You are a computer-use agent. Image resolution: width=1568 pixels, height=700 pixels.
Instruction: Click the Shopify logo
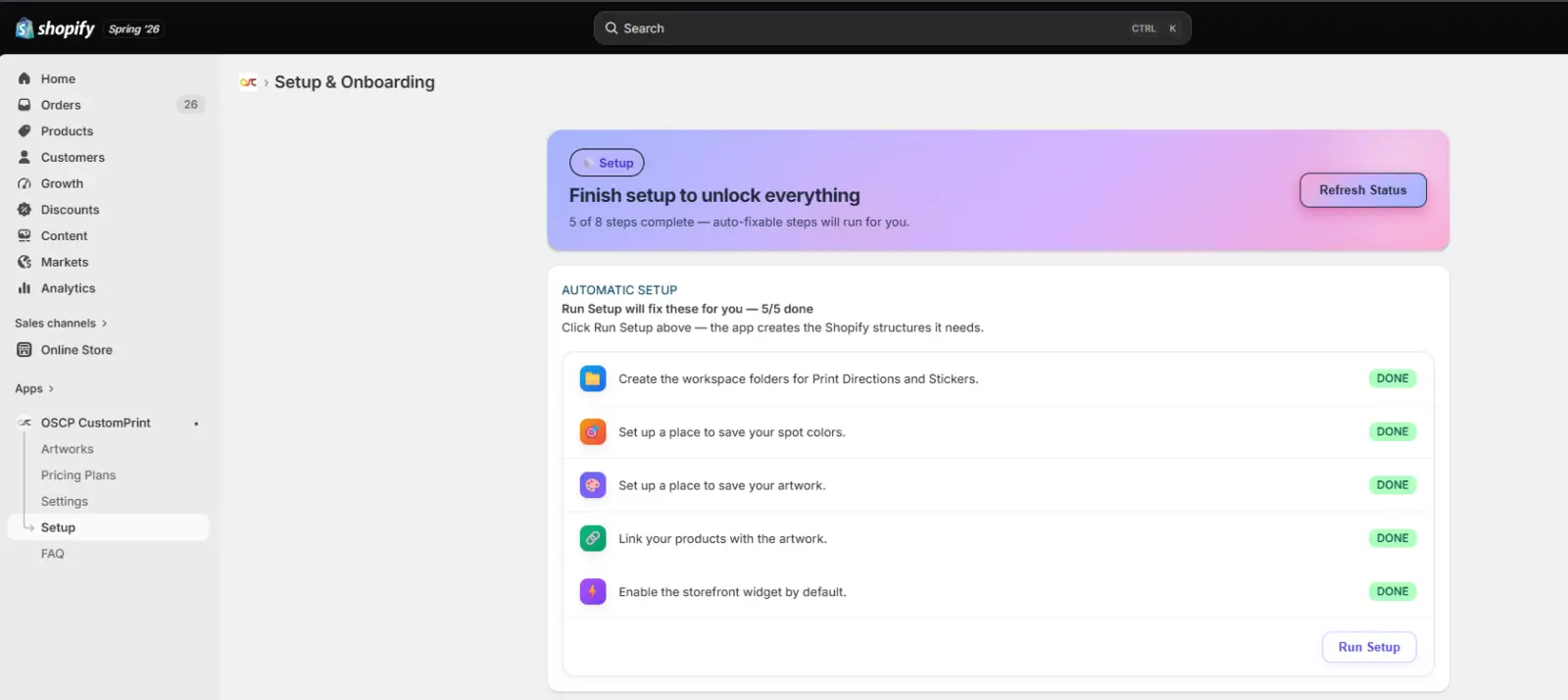coord(55,28)
